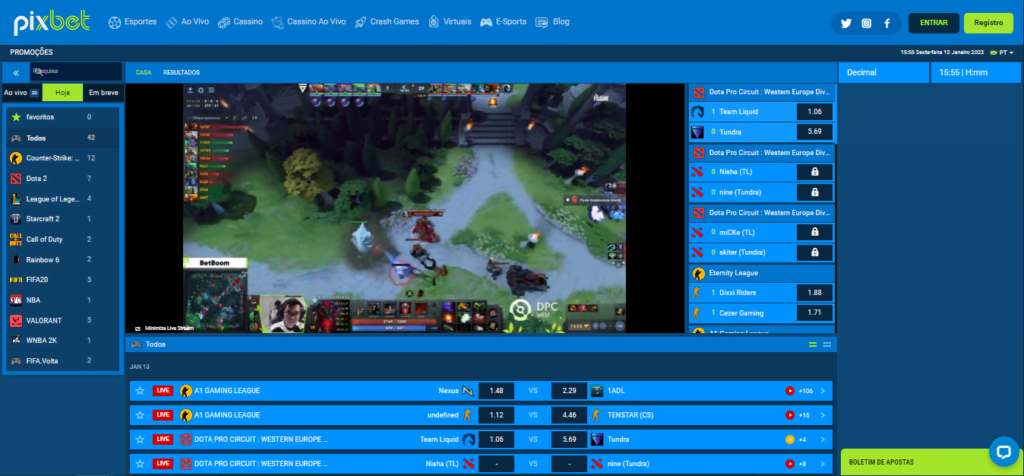Open Crash Games in top navigation

(x=389, y=22)
